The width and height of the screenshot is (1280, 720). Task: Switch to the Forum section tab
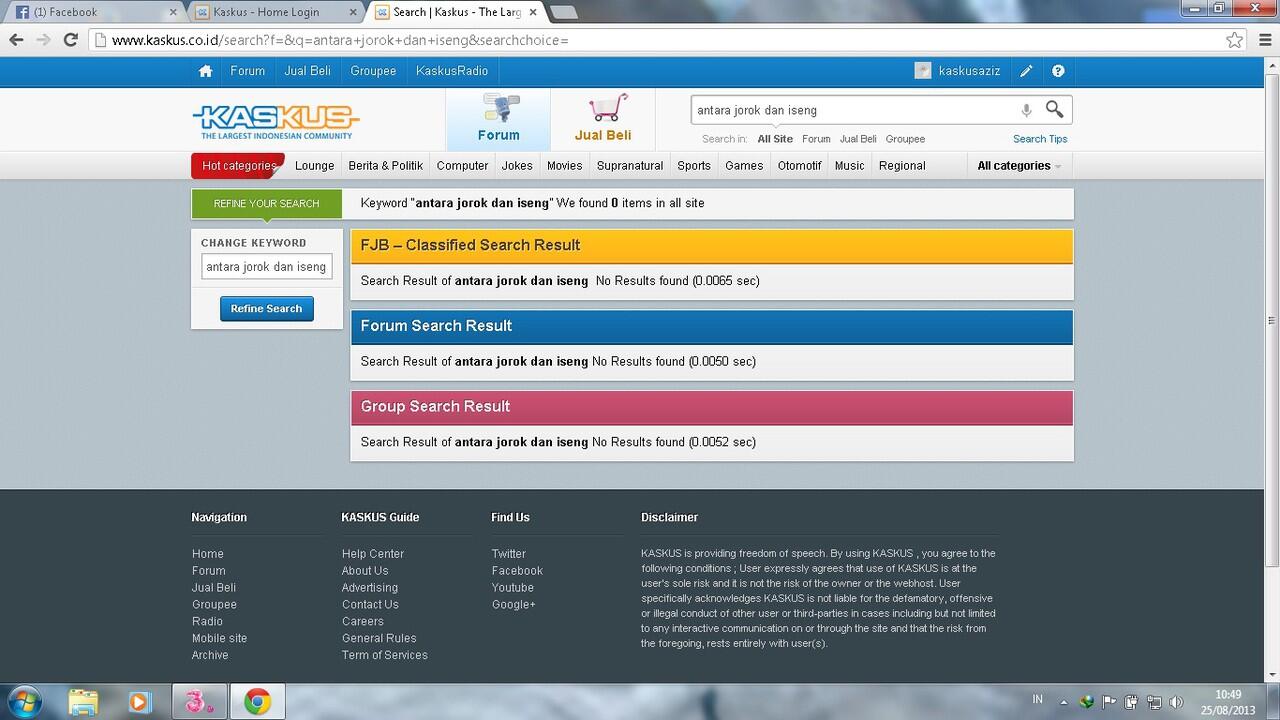coord(498,120)
